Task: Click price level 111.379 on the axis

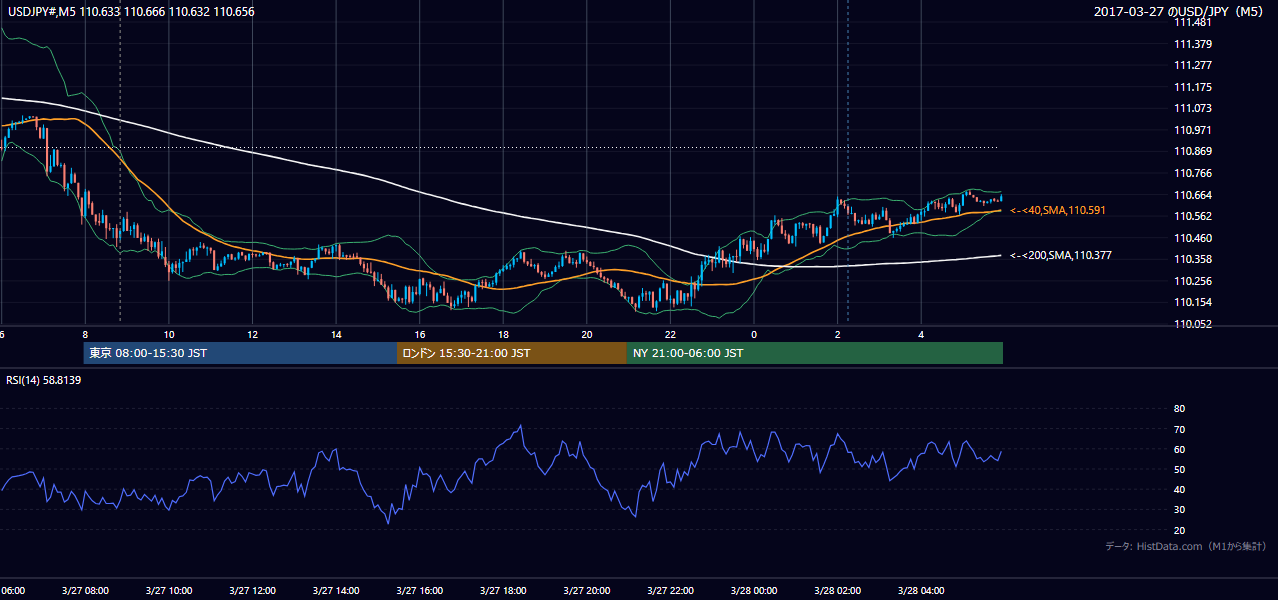Action: [x=1193, y=44]
